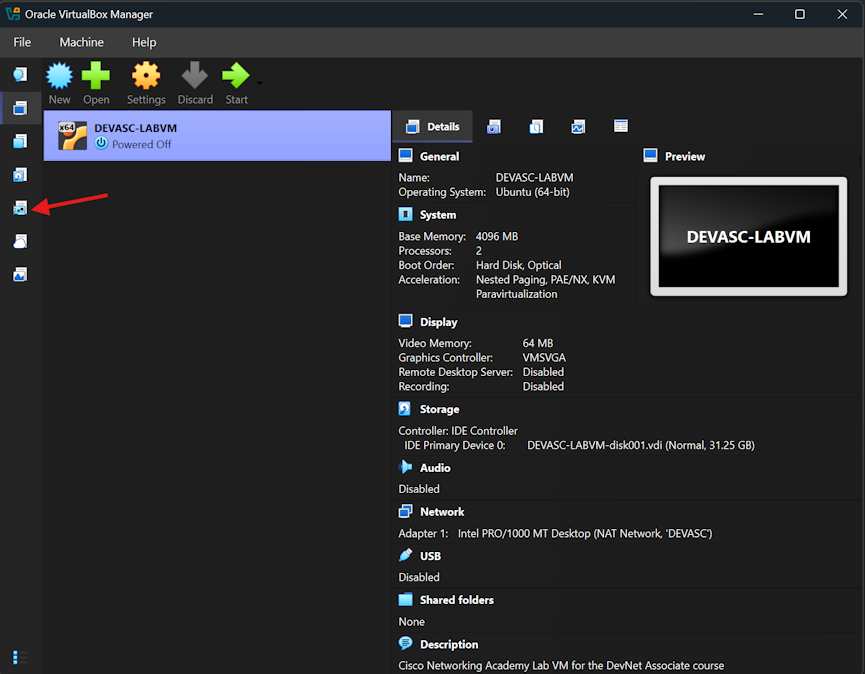Click the Welcome home icon in sidebar
Image resolution: width=865 pixels, height=674 pixels.
pyautogui.click(x=19, y=74)
